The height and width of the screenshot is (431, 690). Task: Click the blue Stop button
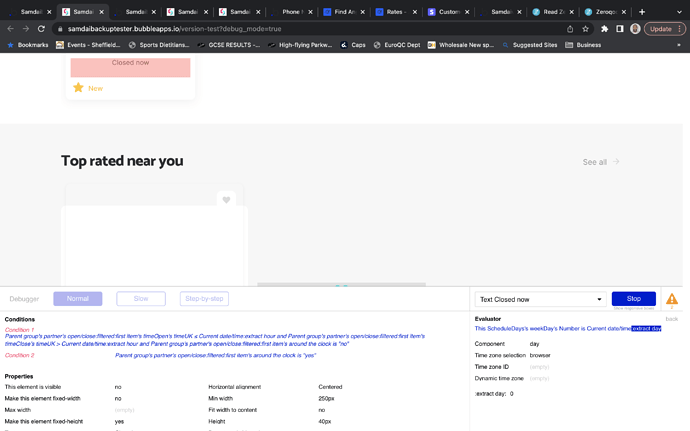pyautogui.click(x=634, y=298)
